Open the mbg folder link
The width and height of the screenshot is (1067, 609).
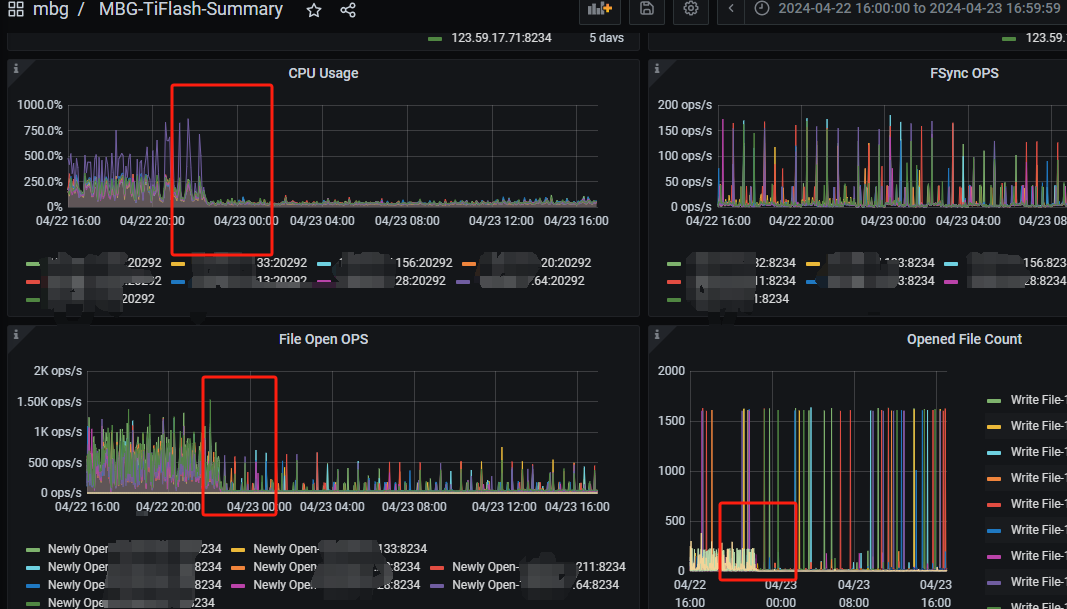(x=51, y=10)
